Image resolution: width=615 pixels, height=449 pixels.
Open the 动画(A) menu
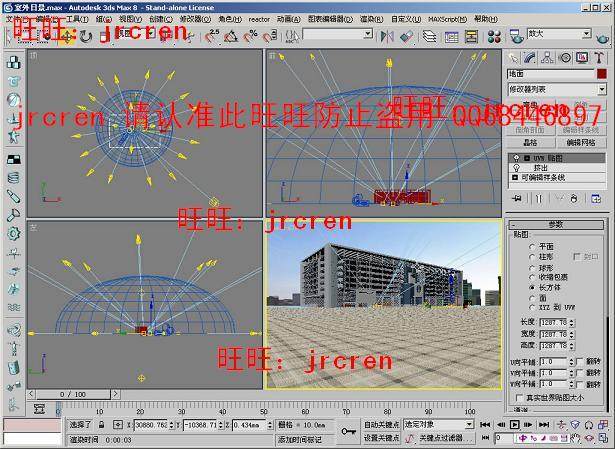click(289, 19)
